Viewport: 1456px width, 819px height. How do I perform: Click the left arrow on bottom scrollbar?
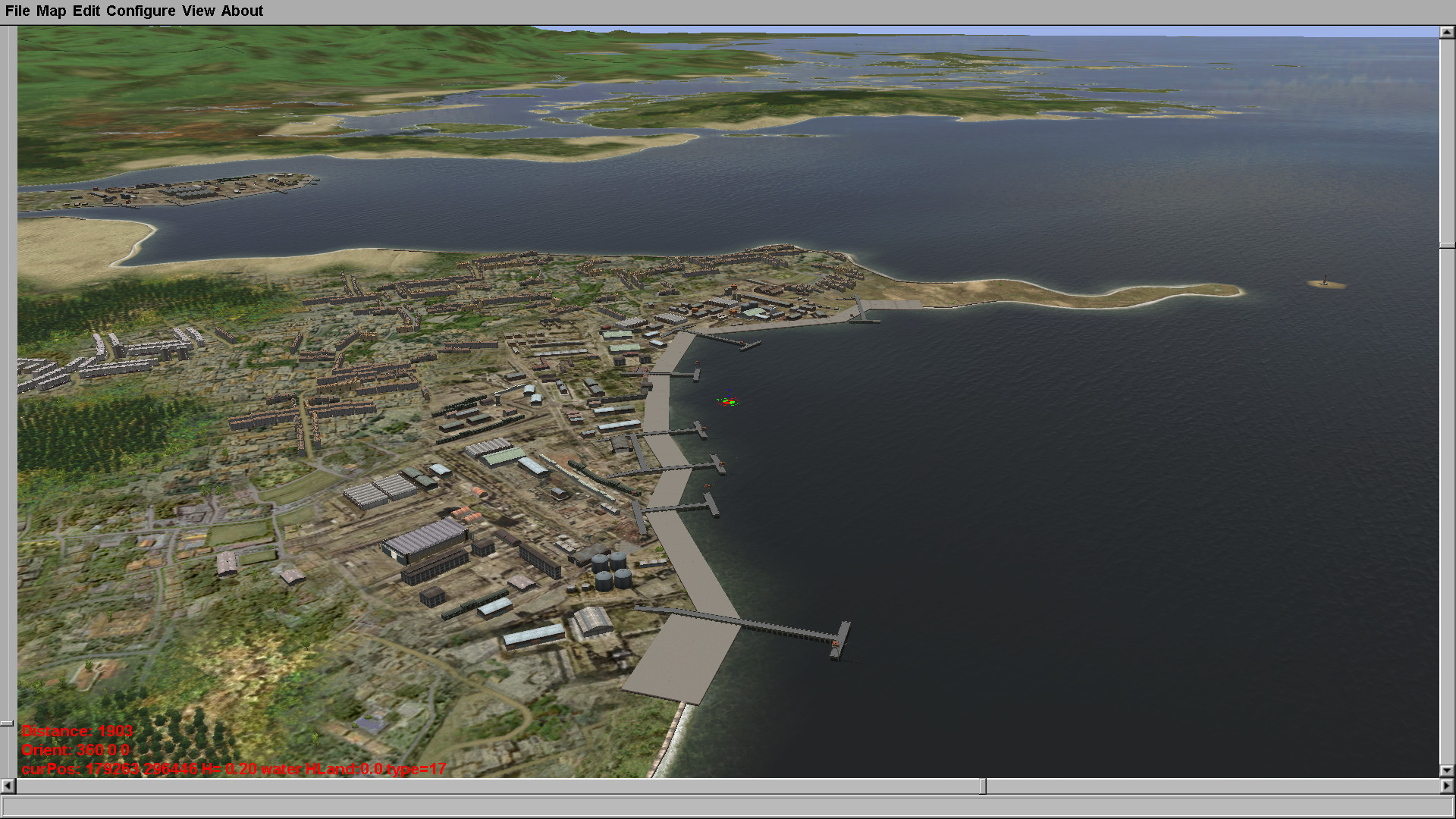point(8,786)
